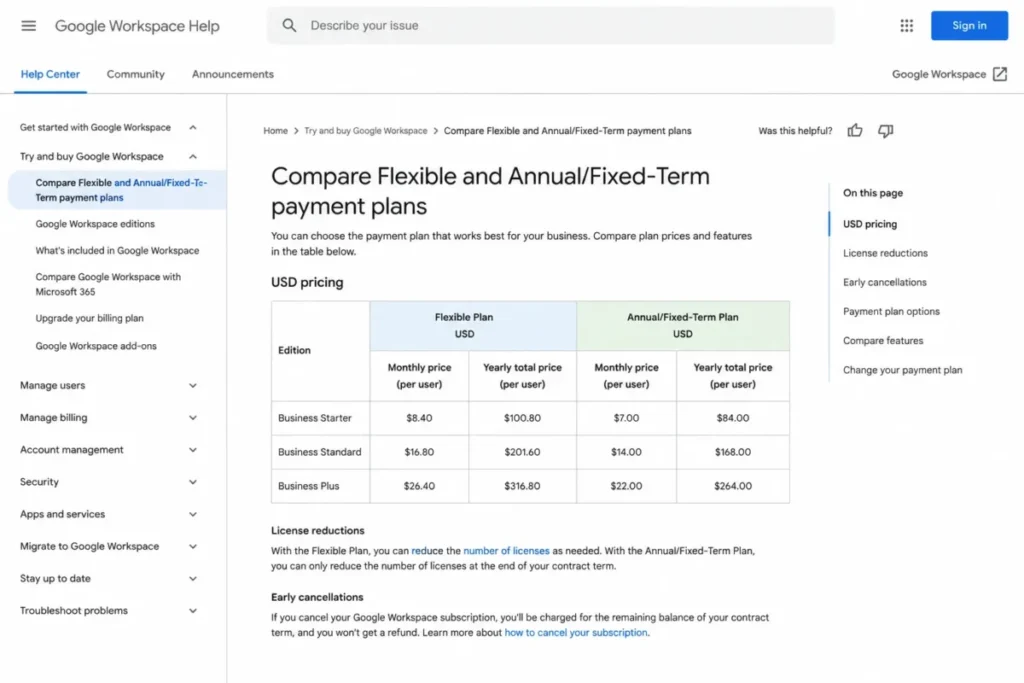Screen dimensions: 1024x683
Task: Switch to the Help Center tab
Action: point(50,74)
